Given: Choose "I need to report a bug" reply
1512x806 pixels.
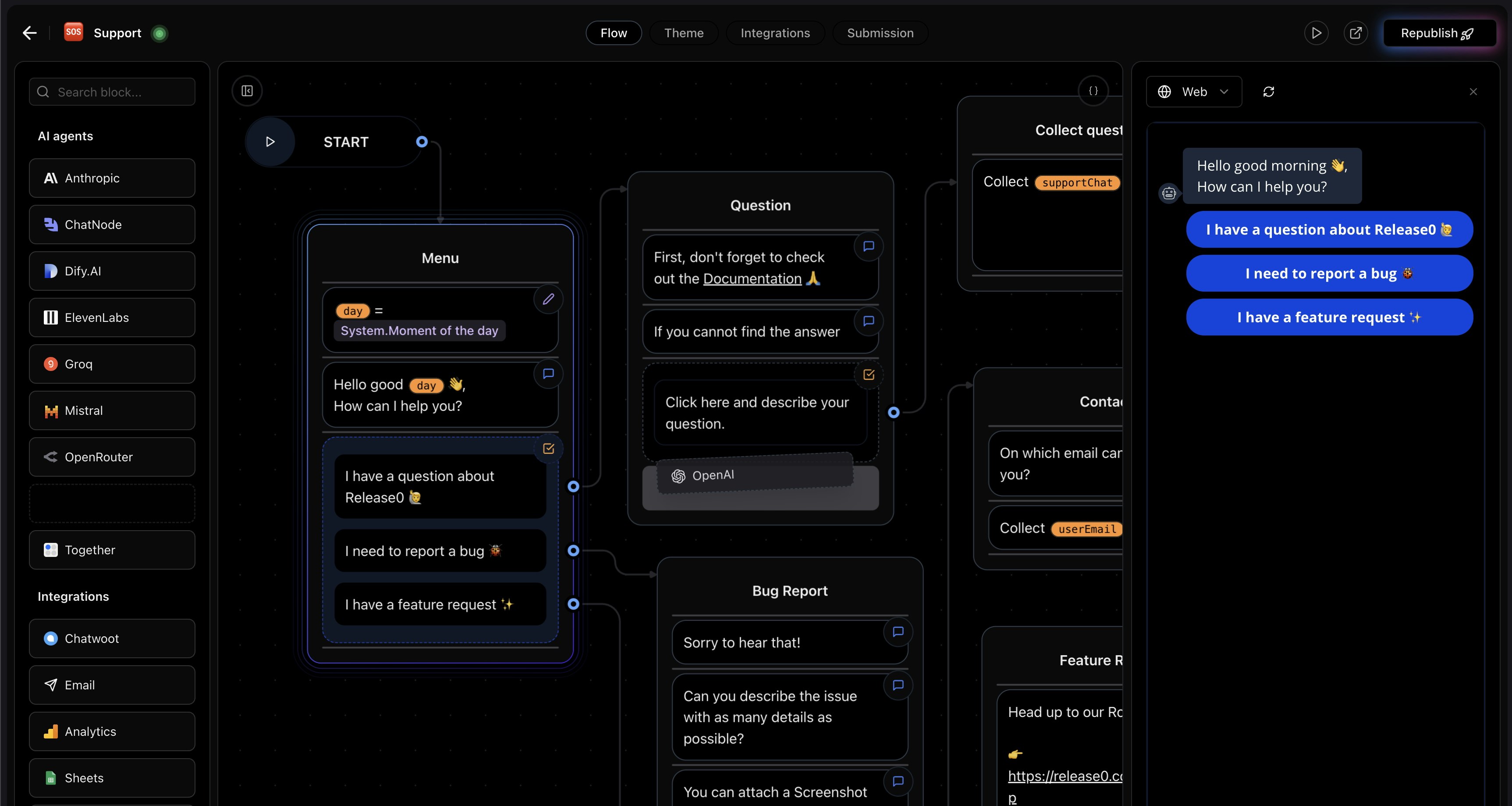Looking at the screenshot, I should click(x=1329, y=273).
